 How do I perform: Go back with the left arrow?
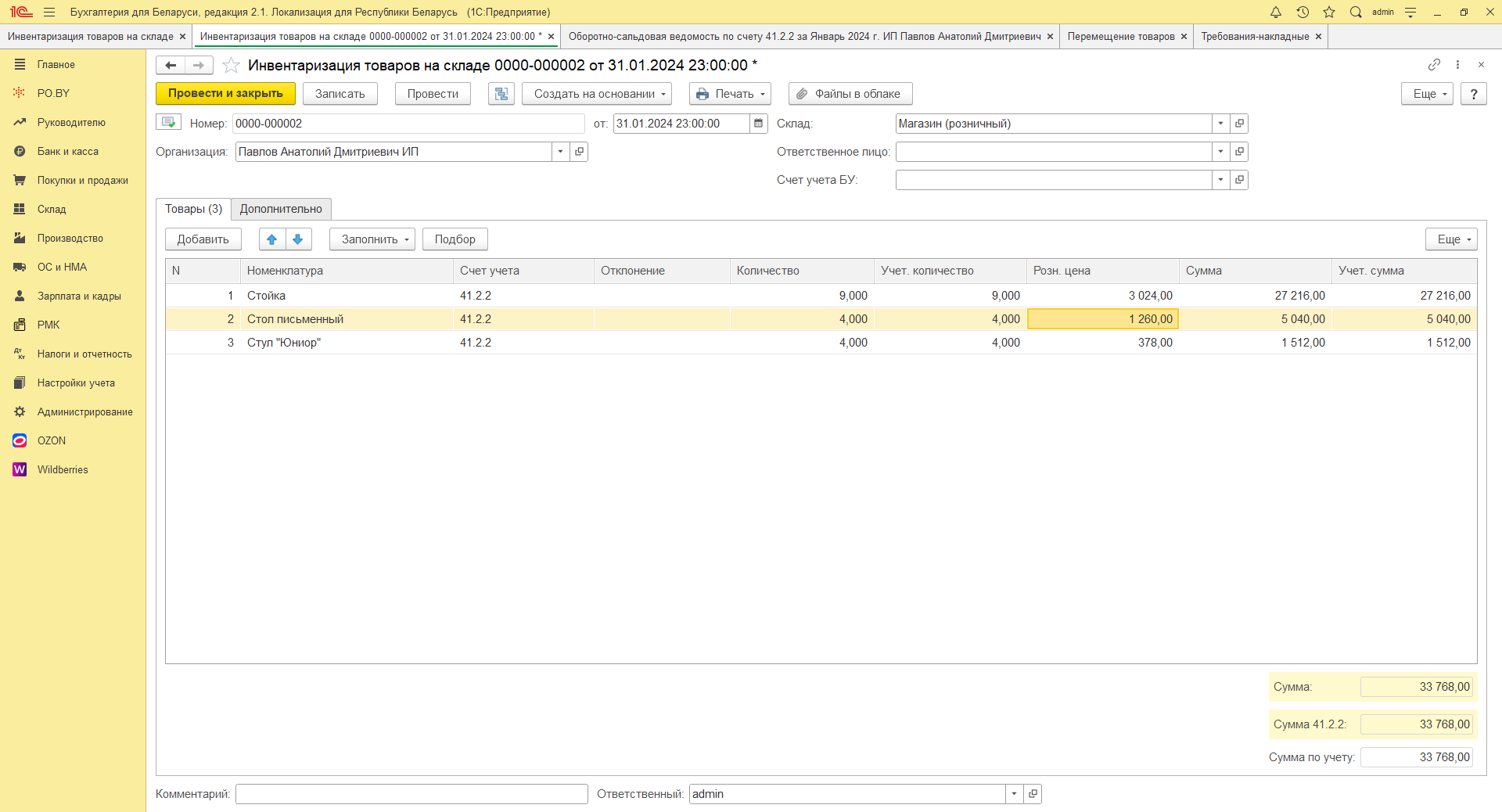(x=171, y=65)
